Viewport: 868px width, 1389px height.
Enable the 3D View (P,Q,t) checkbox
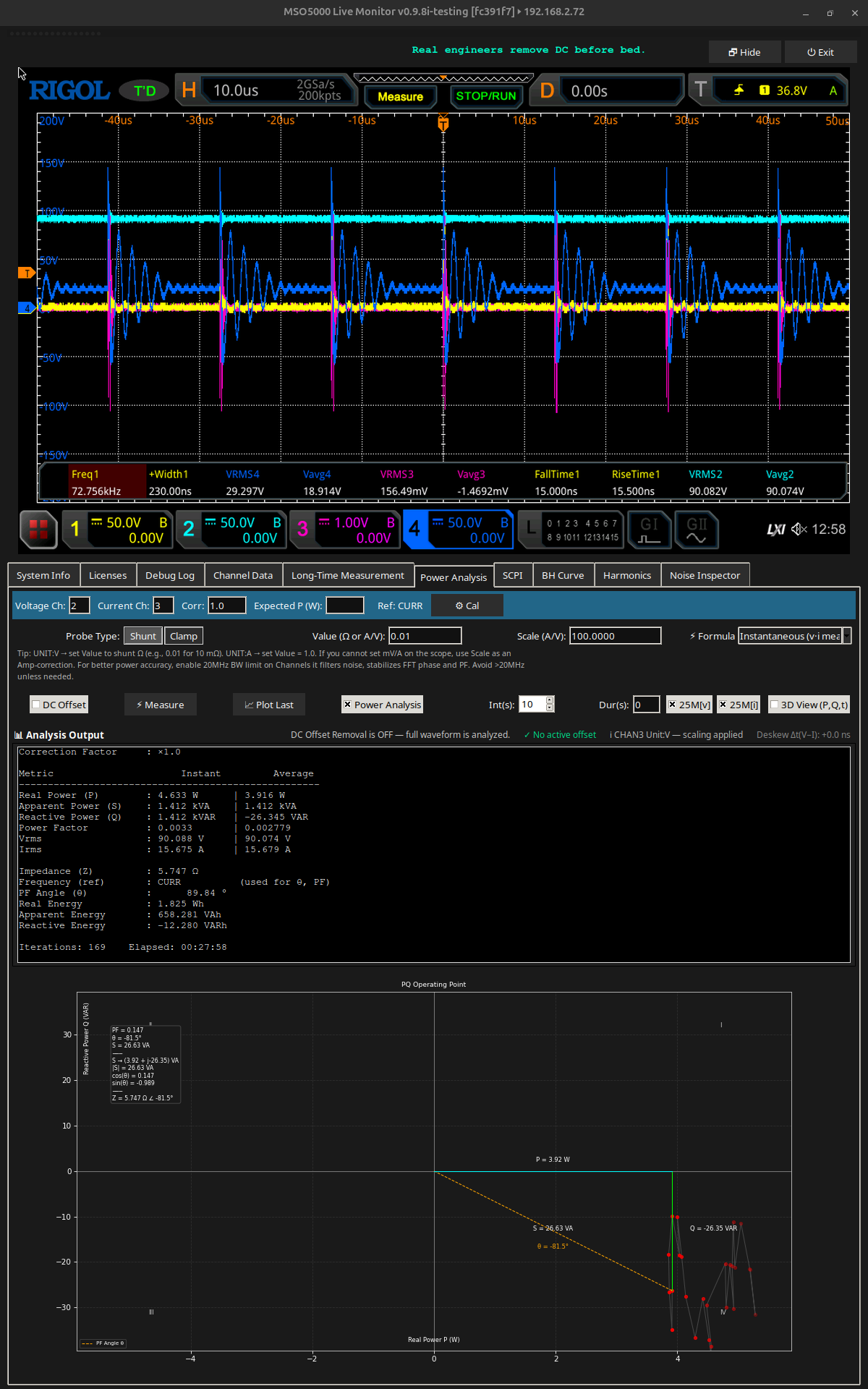(775, 705)
